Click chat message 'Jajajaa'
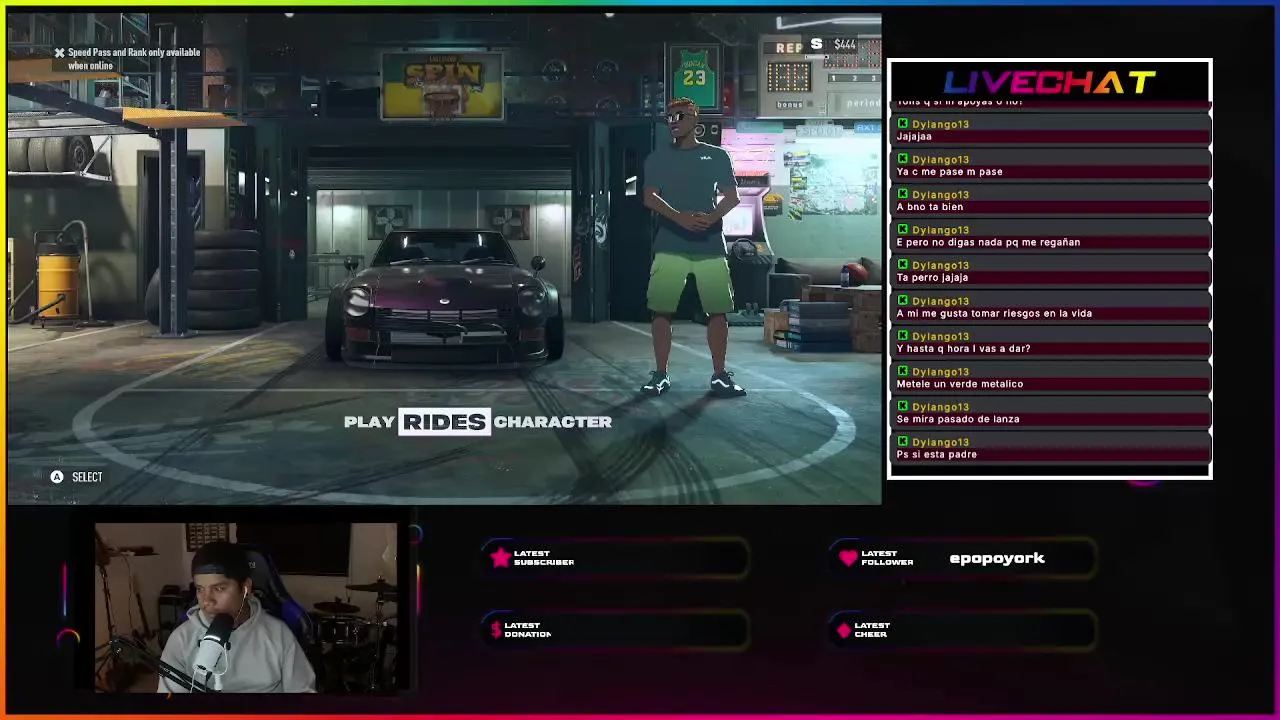 click(914, 136)
